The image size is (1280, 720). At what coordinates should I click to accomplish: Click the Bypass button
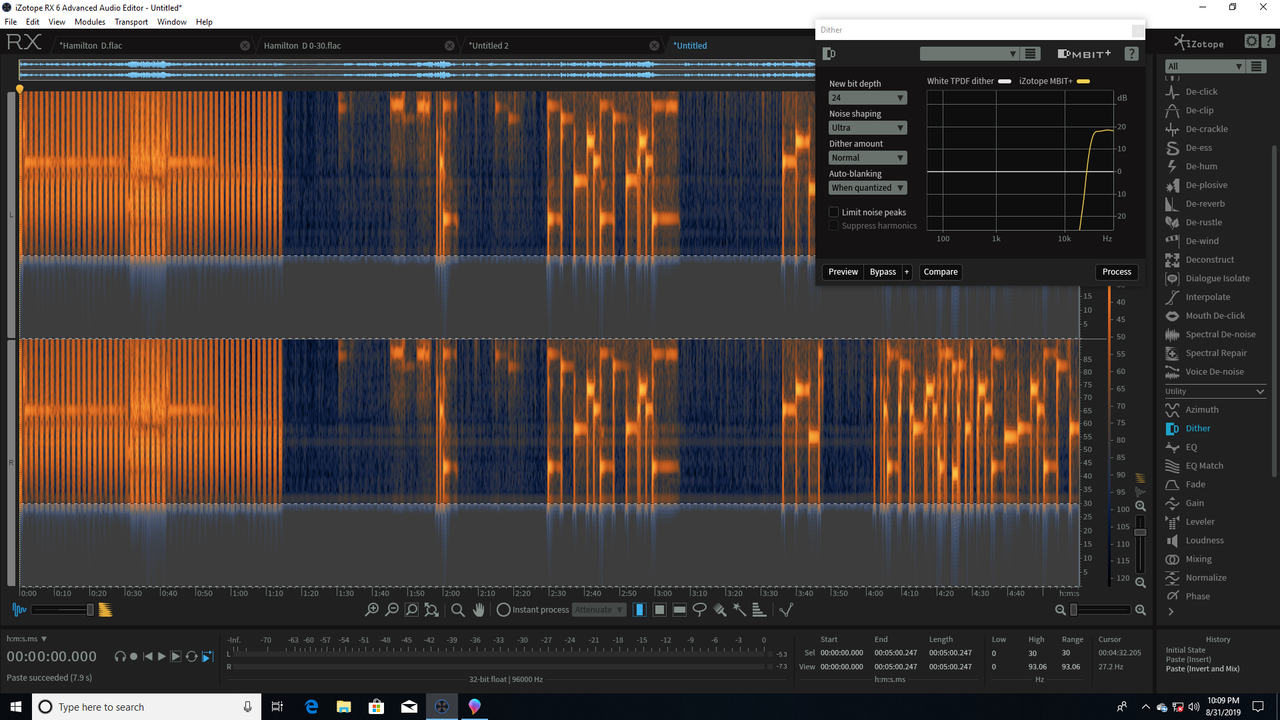pos(883,272)
